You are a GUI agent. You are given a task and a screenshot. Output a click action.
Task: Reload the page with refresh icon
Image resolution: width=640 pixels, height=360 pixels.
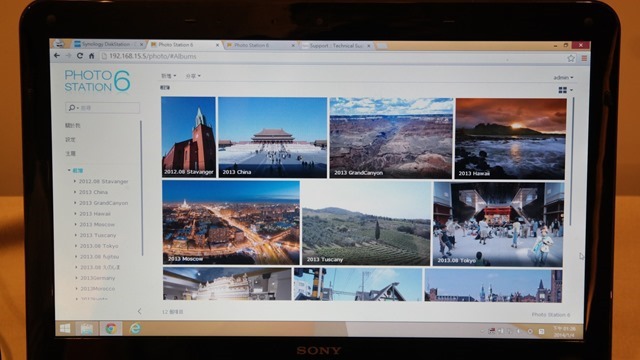point(80,56)
